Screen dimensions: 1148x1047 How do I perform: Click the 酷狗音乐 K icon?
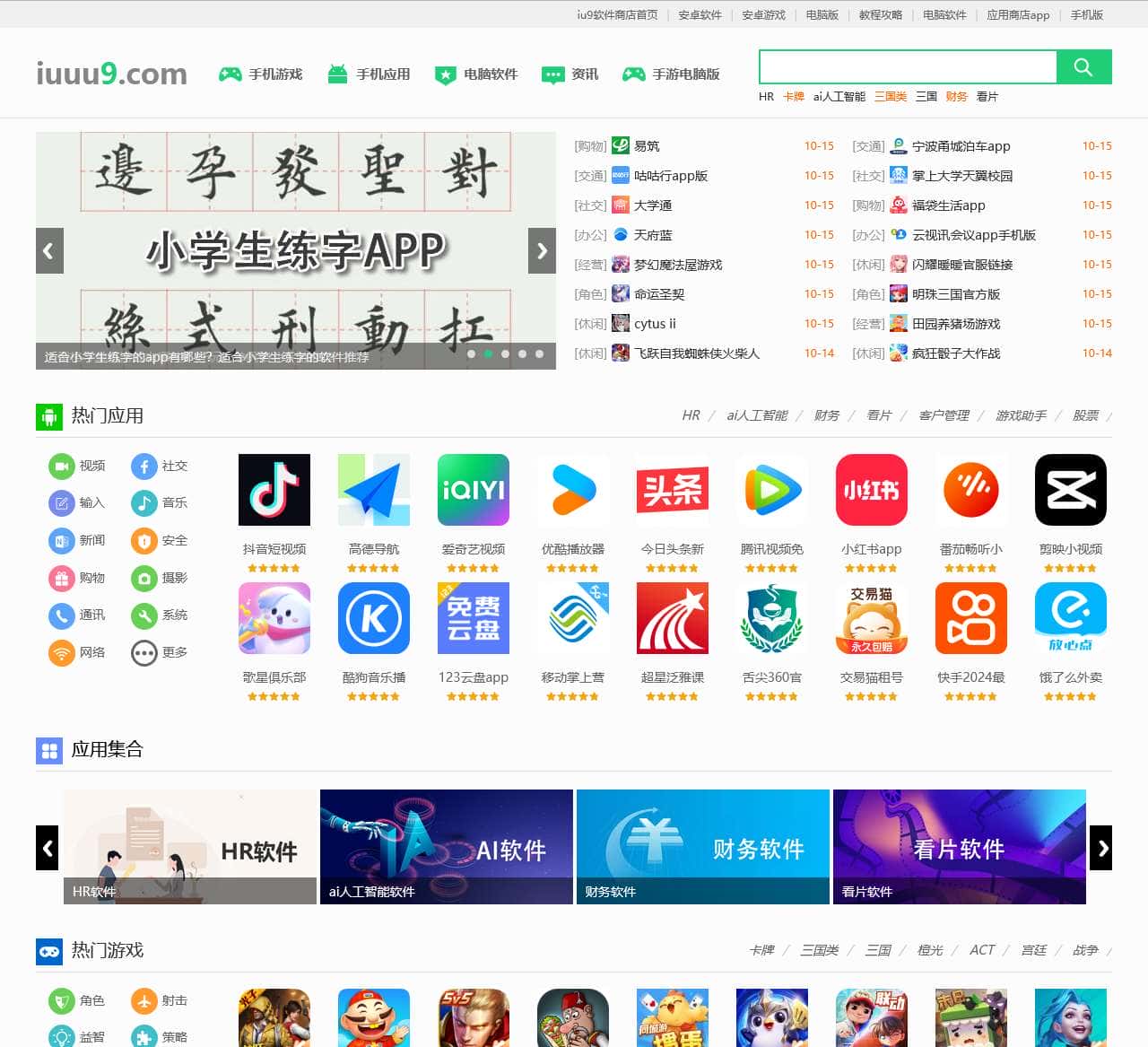tap(374, 618)
